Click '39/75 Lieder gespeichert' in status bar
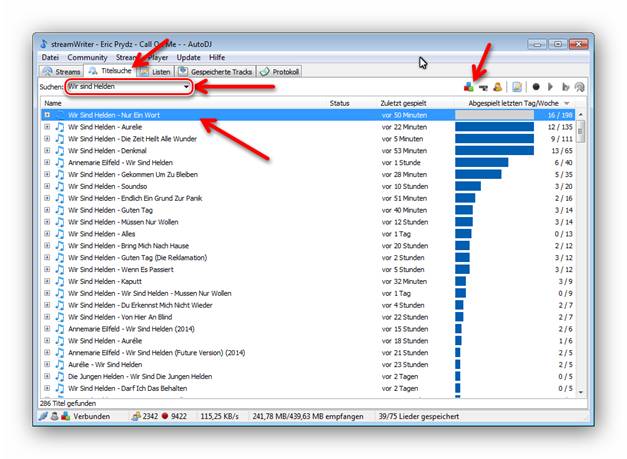The width and height of the screenshot is (627, 459). pyautogui.click(x=419, y=416)
